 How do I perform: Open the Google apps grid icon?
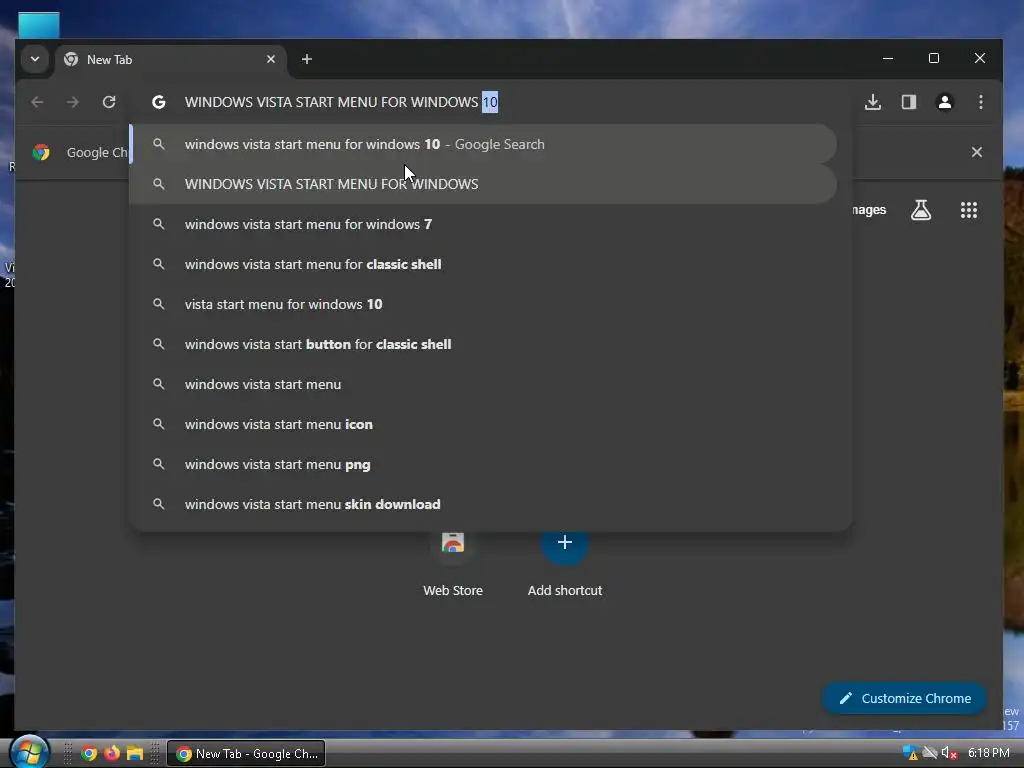(968, 210)
